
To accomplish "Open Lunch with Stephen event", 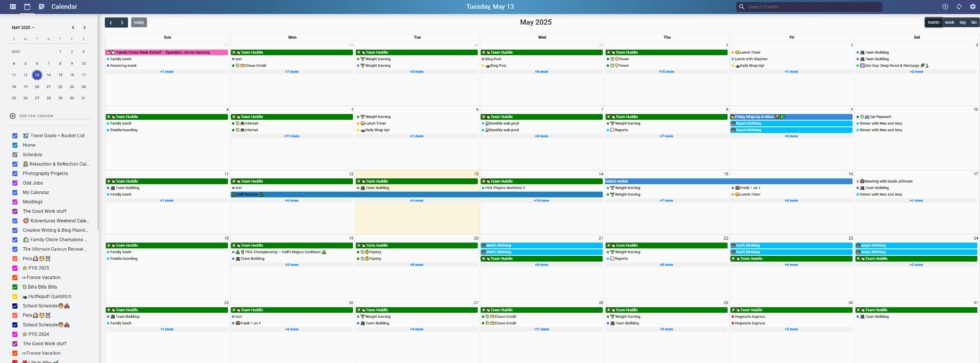I will click(x=750, y=59).
